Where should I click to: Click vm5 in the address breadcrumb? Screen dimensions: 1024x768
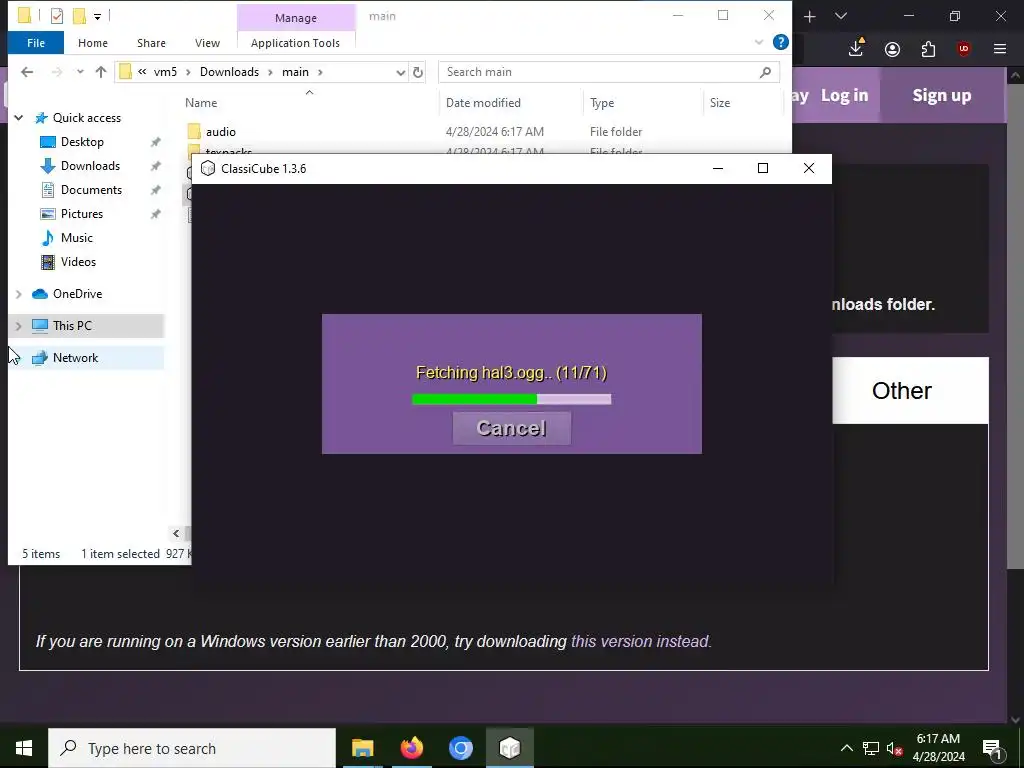click(165, 72)
